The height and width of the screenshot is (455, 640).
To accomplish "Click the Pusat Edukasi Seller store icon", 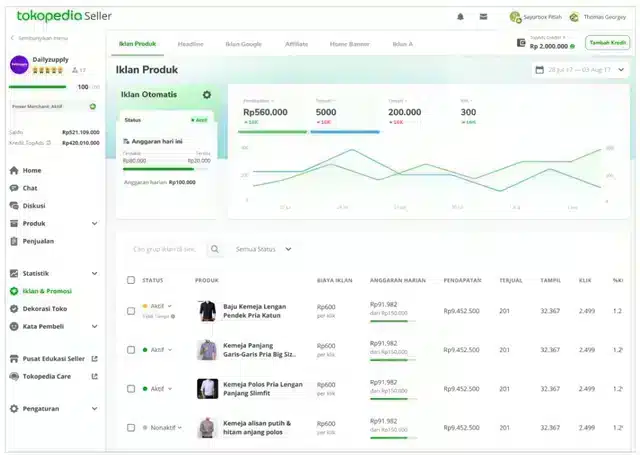I will (x=14, y=359).
